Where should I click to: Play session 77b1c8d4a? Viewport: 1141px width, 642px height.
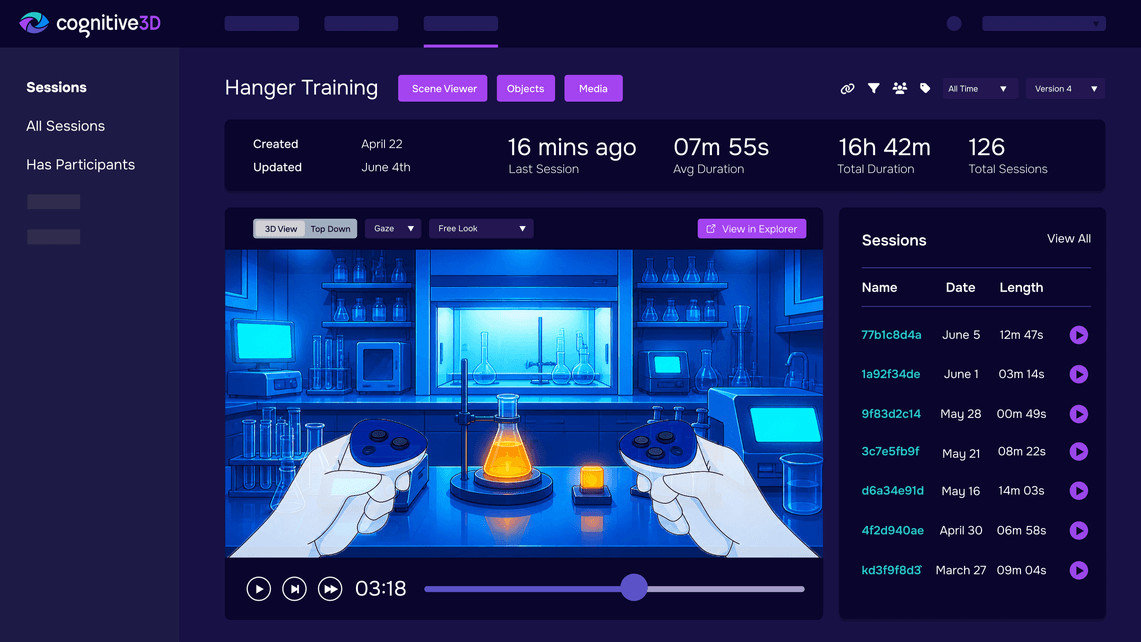point(1078,335)
